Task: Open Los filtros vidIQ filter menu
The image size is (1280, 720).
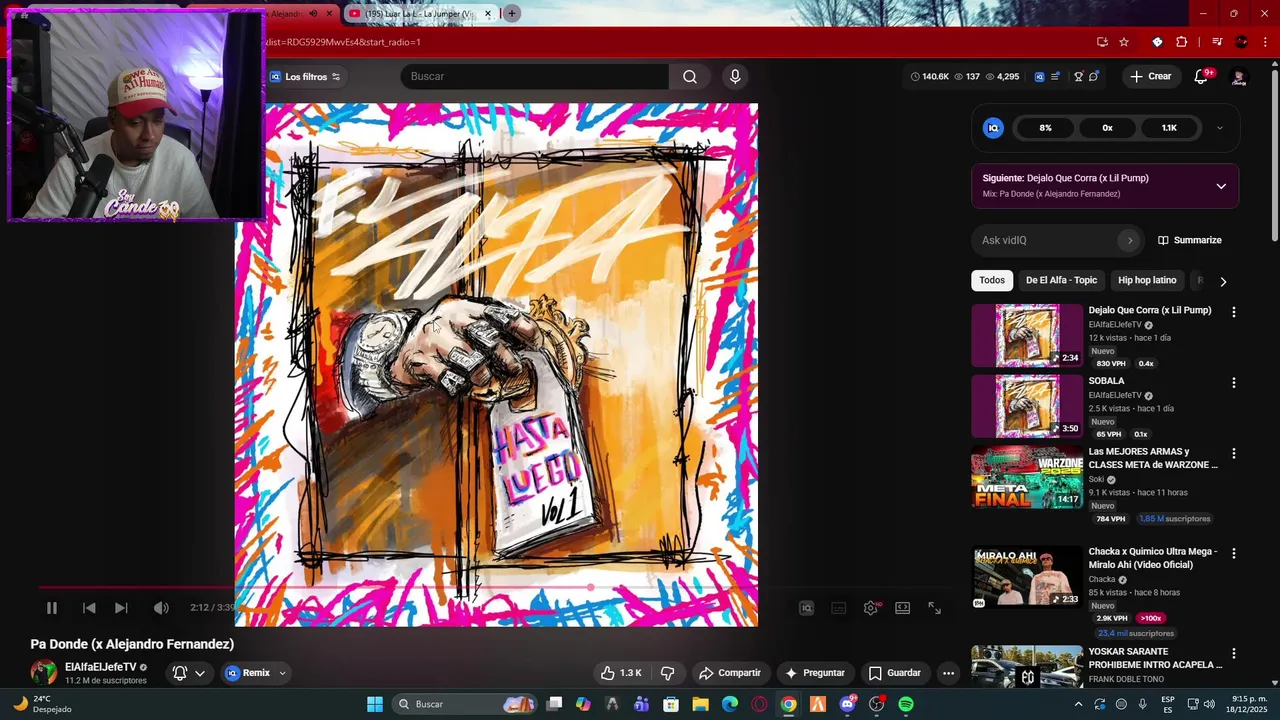Action: tap(305, 77)
